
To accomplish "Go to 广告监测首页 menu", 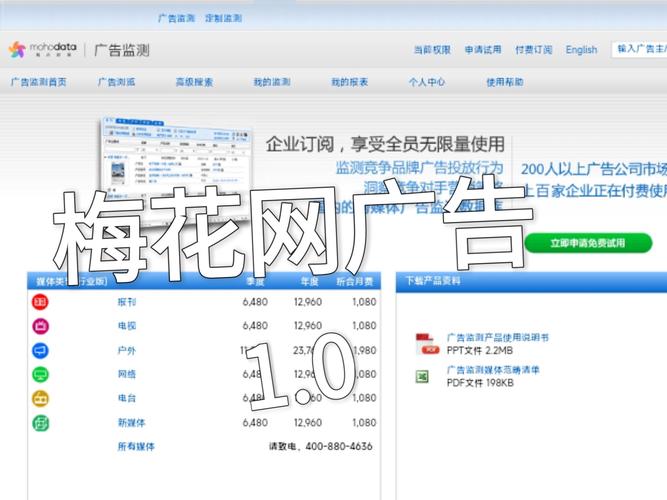I will tap(39, 82).
